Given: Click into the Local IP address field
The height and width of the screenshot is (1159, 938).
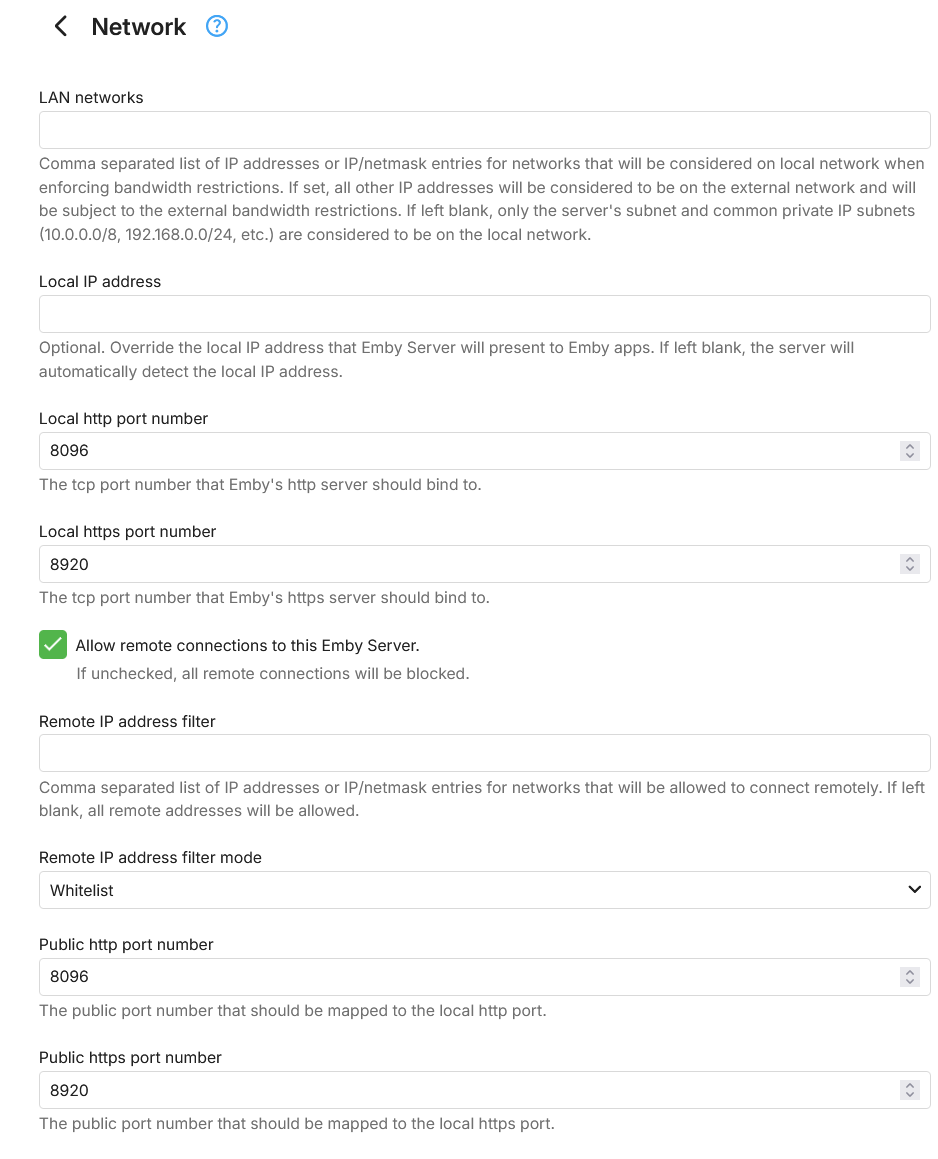Looking at the screenshot, I should [484, 314].
